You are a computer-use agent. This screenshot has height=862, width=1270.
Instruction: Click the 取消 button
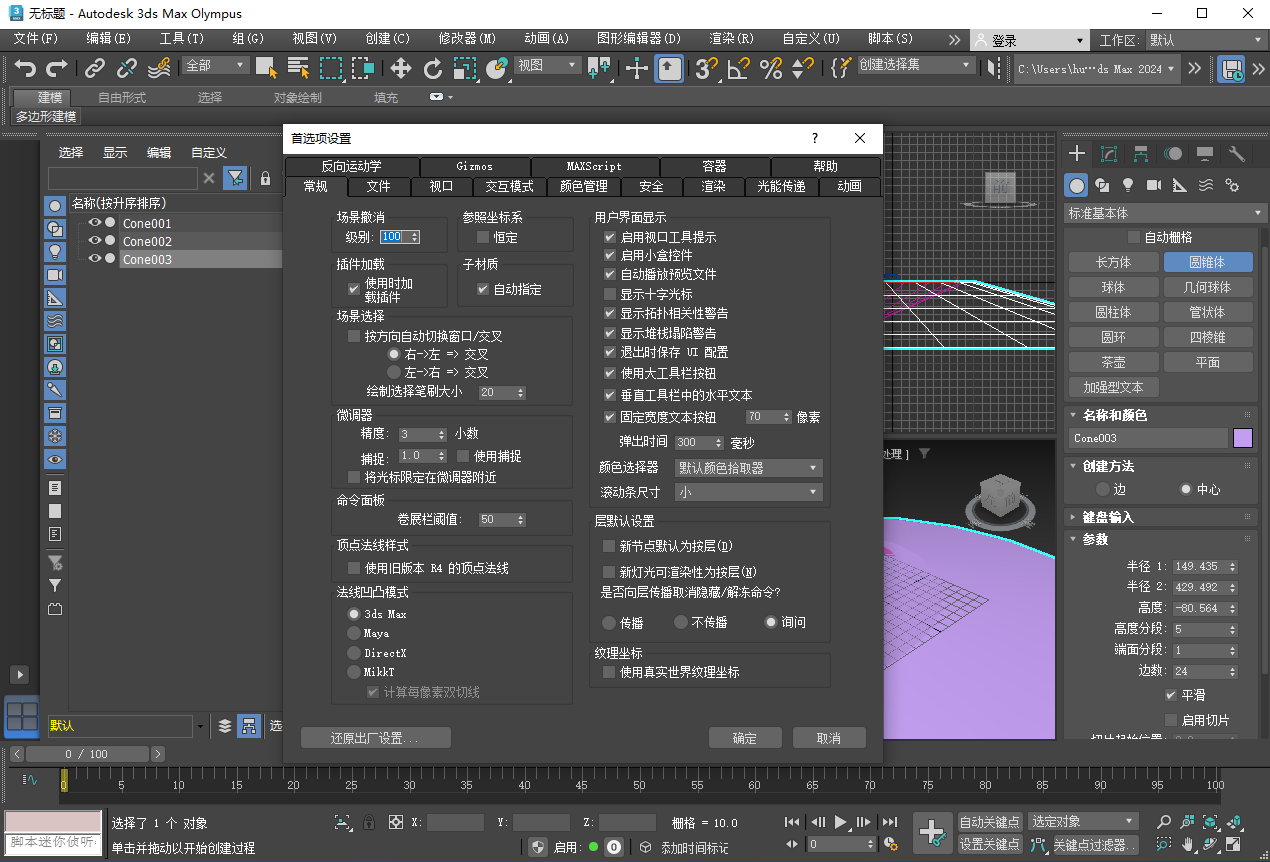click(829, 738)
